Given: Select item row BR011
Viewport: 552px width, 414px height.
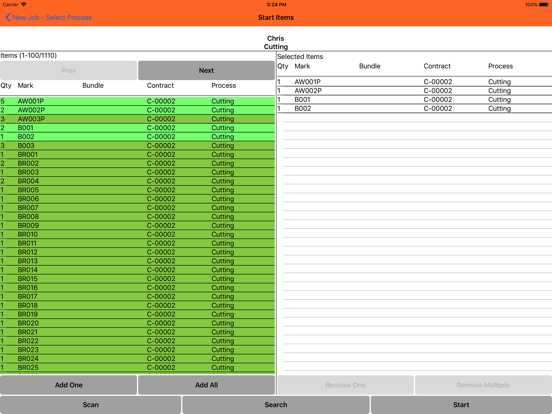Looking at the screenshot, I should tap(137, 243).
